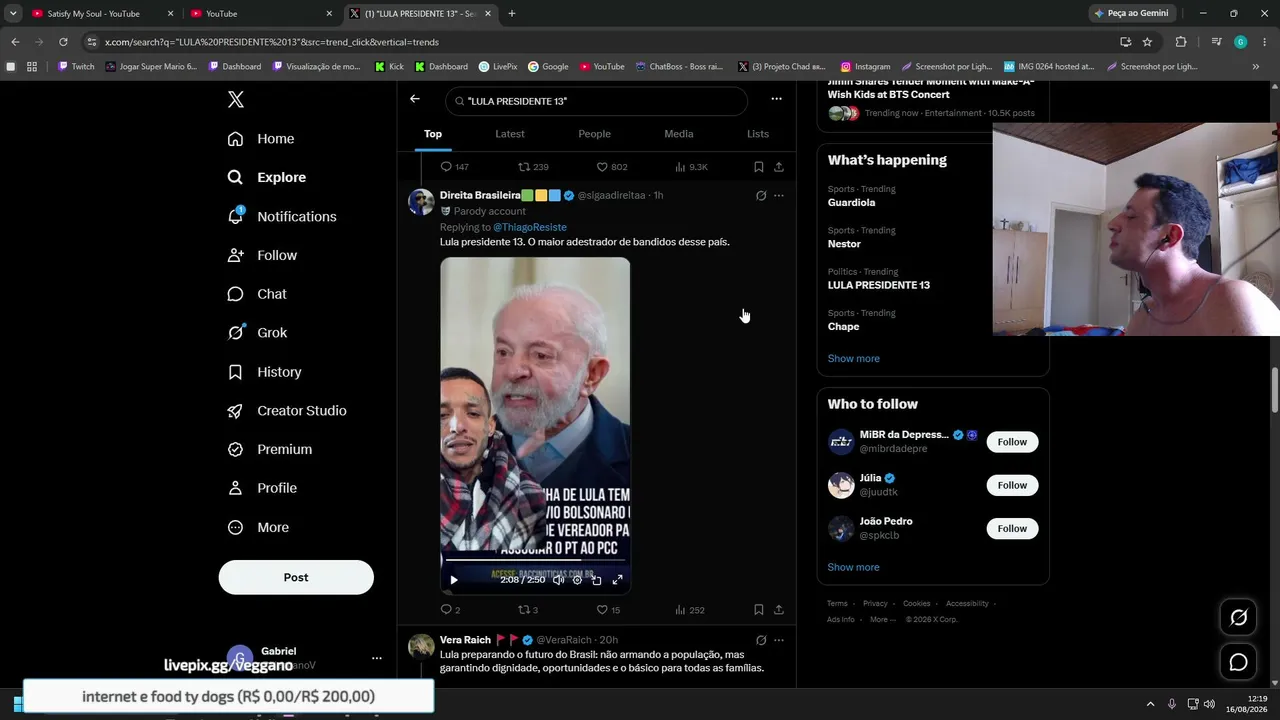The image size is (1280, 720).
Task: Like the top tweet with 802 likes
Action: point(612,167)
